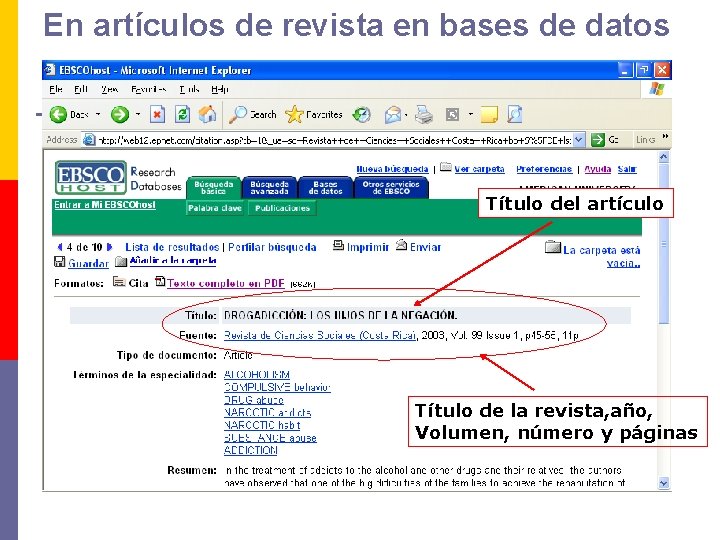The image size is (720, 540).
Task: Switch to Búsqueda básica tab
Action: [x=214, y=188]
